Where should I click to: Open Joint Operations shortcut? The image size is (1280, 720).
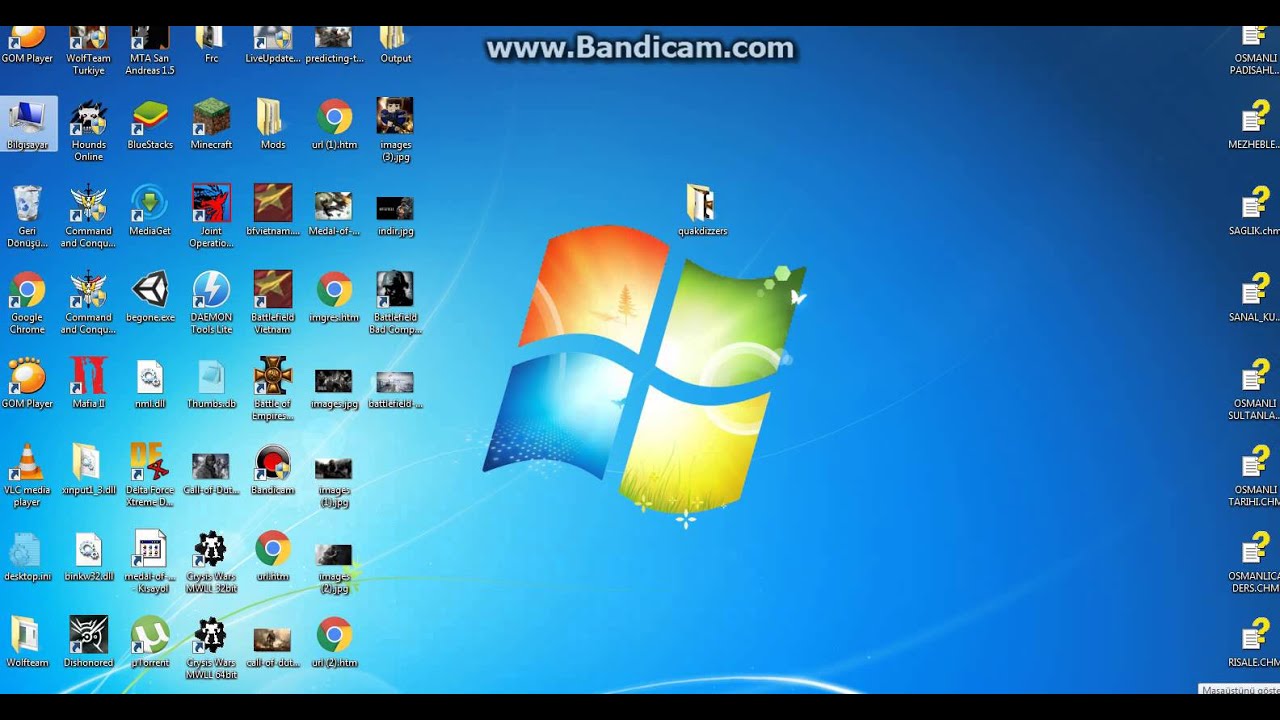click(x=211, y=216)
